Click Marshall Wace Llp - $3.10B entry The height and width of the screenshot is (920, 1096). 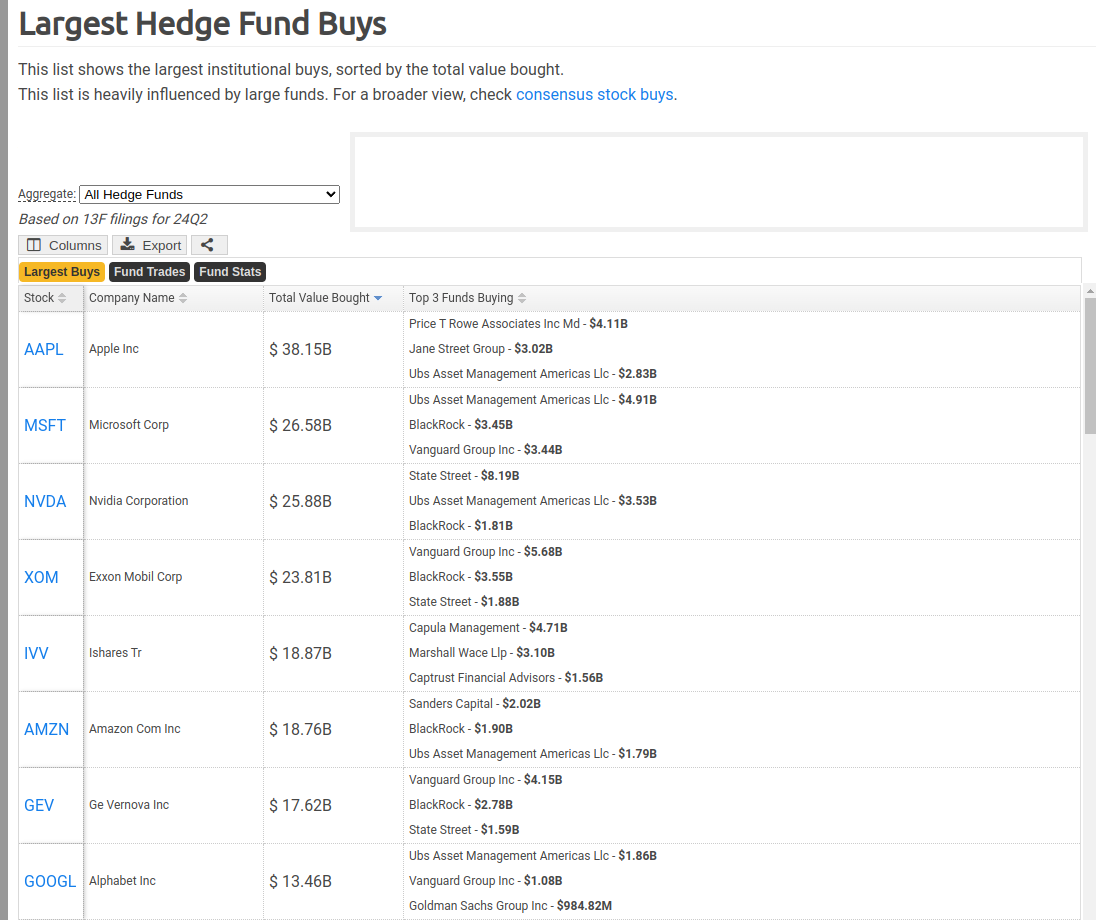point(482,653)
